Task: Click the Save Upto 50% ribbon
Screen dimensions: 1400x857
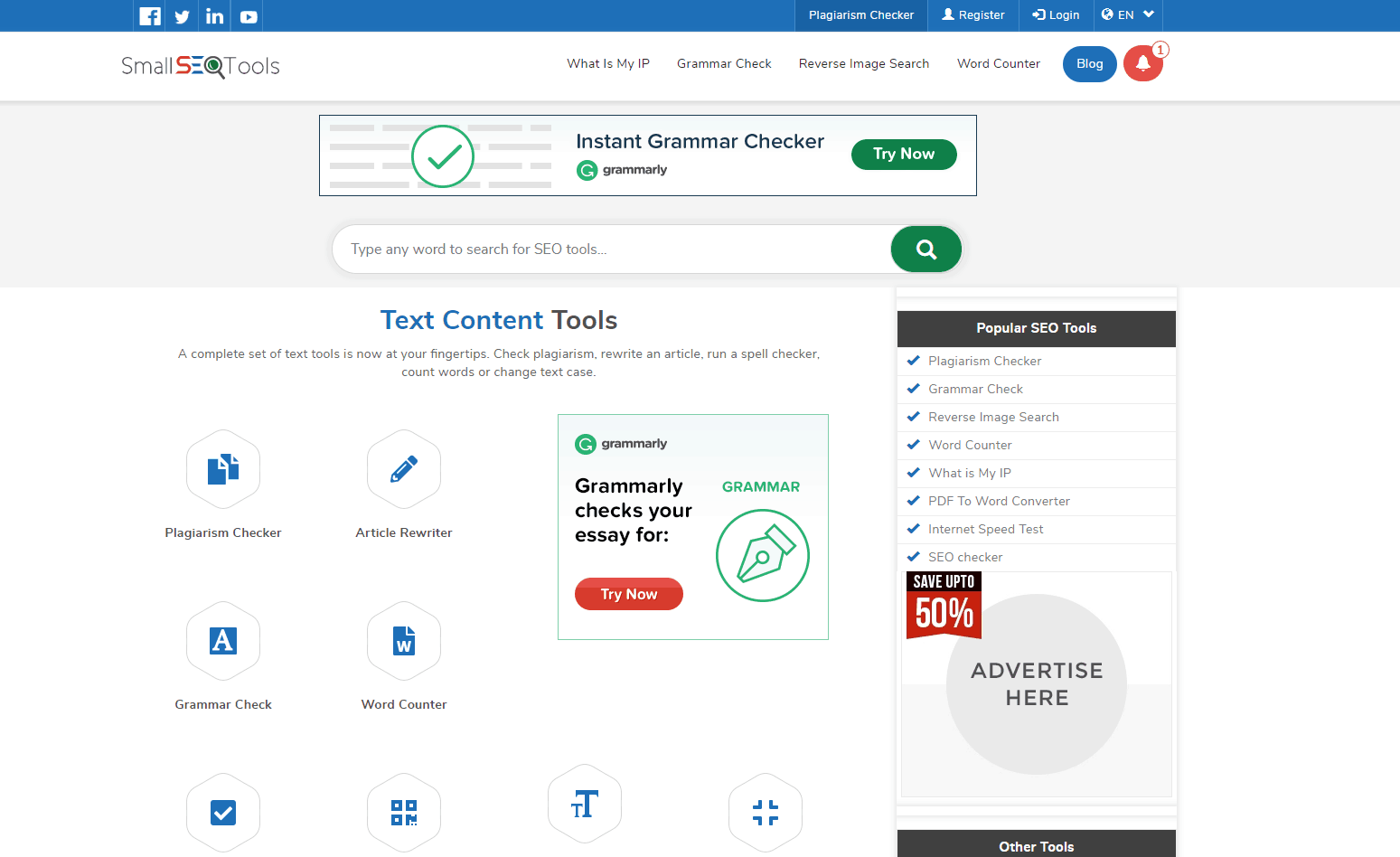Action: pyautogui.click(x=944, y=605)
